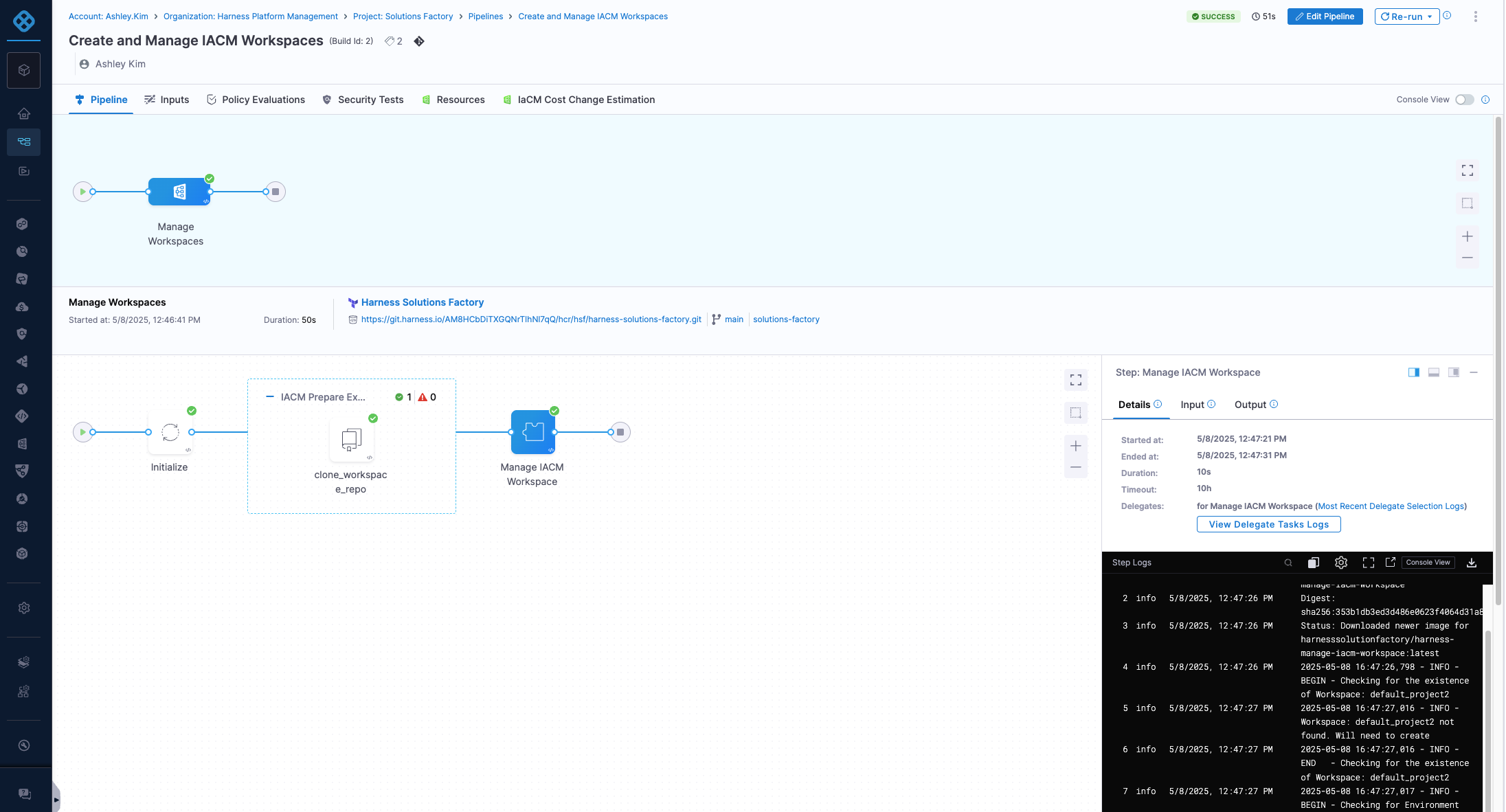The image size is (1506, 812).
Task: Dock step details panel to right
Action: pyautogui.click(x=1413, y=372)
